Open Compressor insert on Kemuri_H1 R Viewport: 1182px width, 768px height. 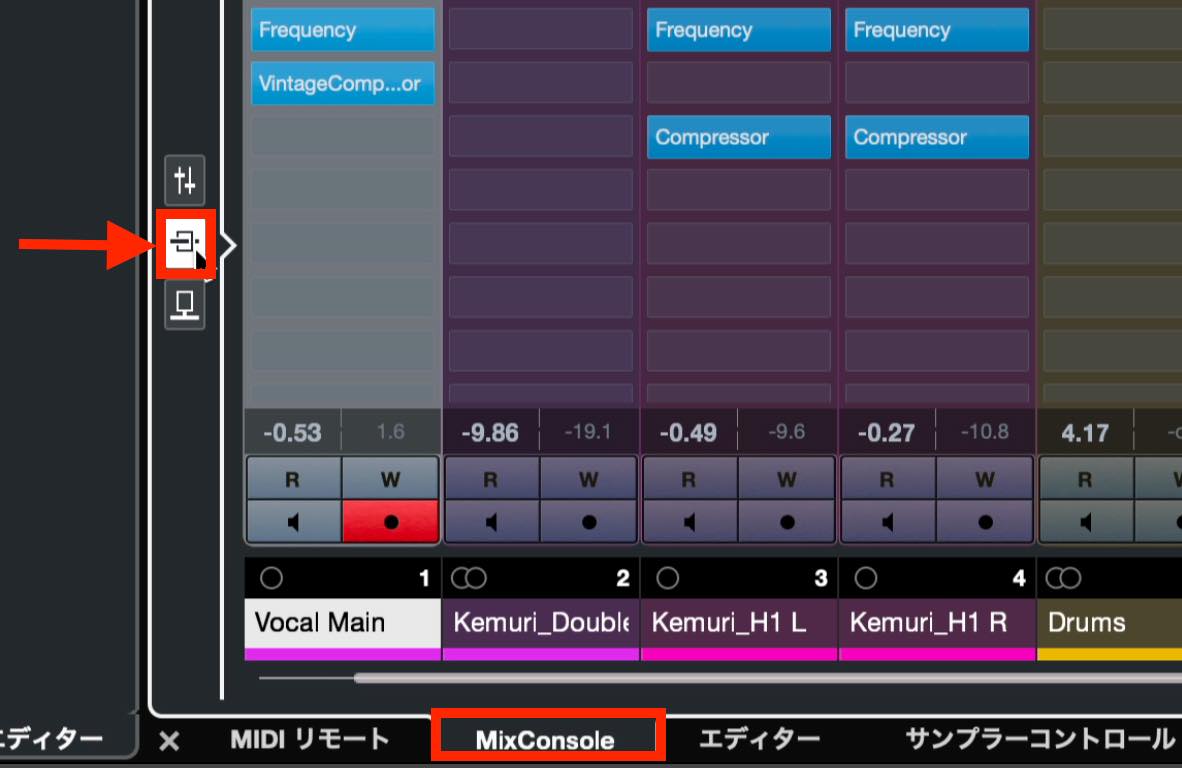coord(937,137)
